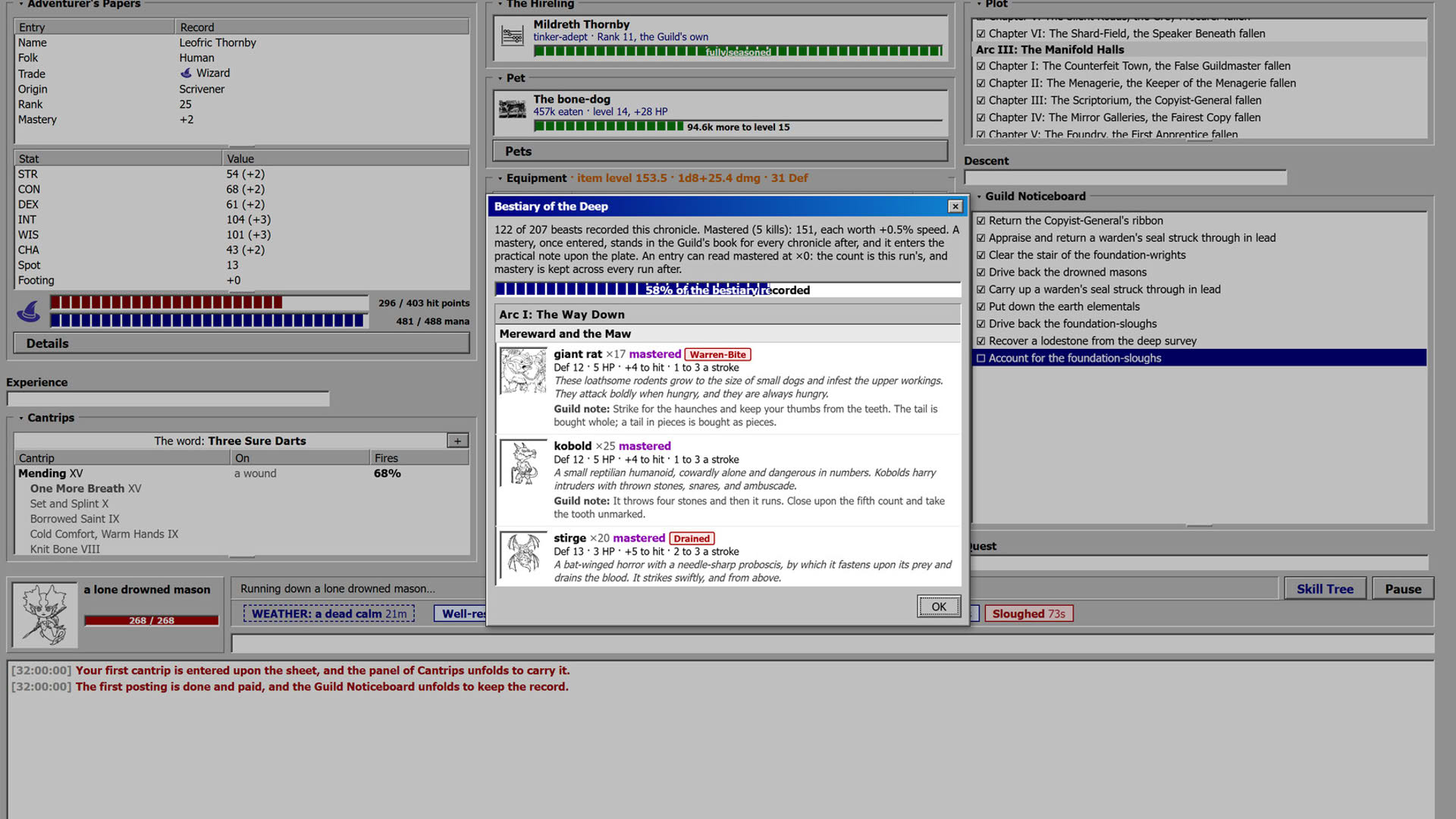Collapse the Equipment section

coord(500,178)
